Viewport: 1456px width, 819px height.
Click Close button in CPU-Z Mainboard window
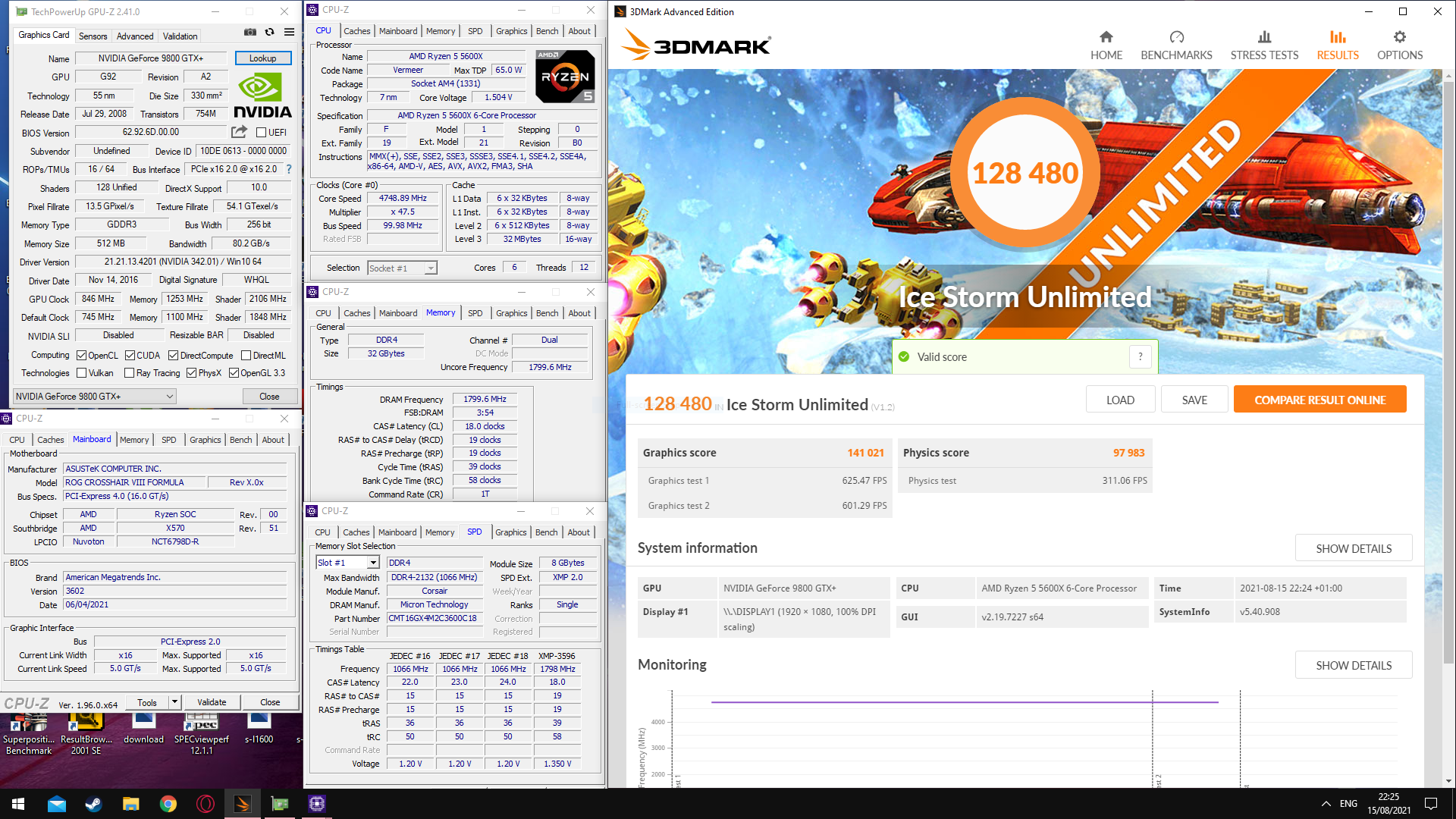point(270,702)
